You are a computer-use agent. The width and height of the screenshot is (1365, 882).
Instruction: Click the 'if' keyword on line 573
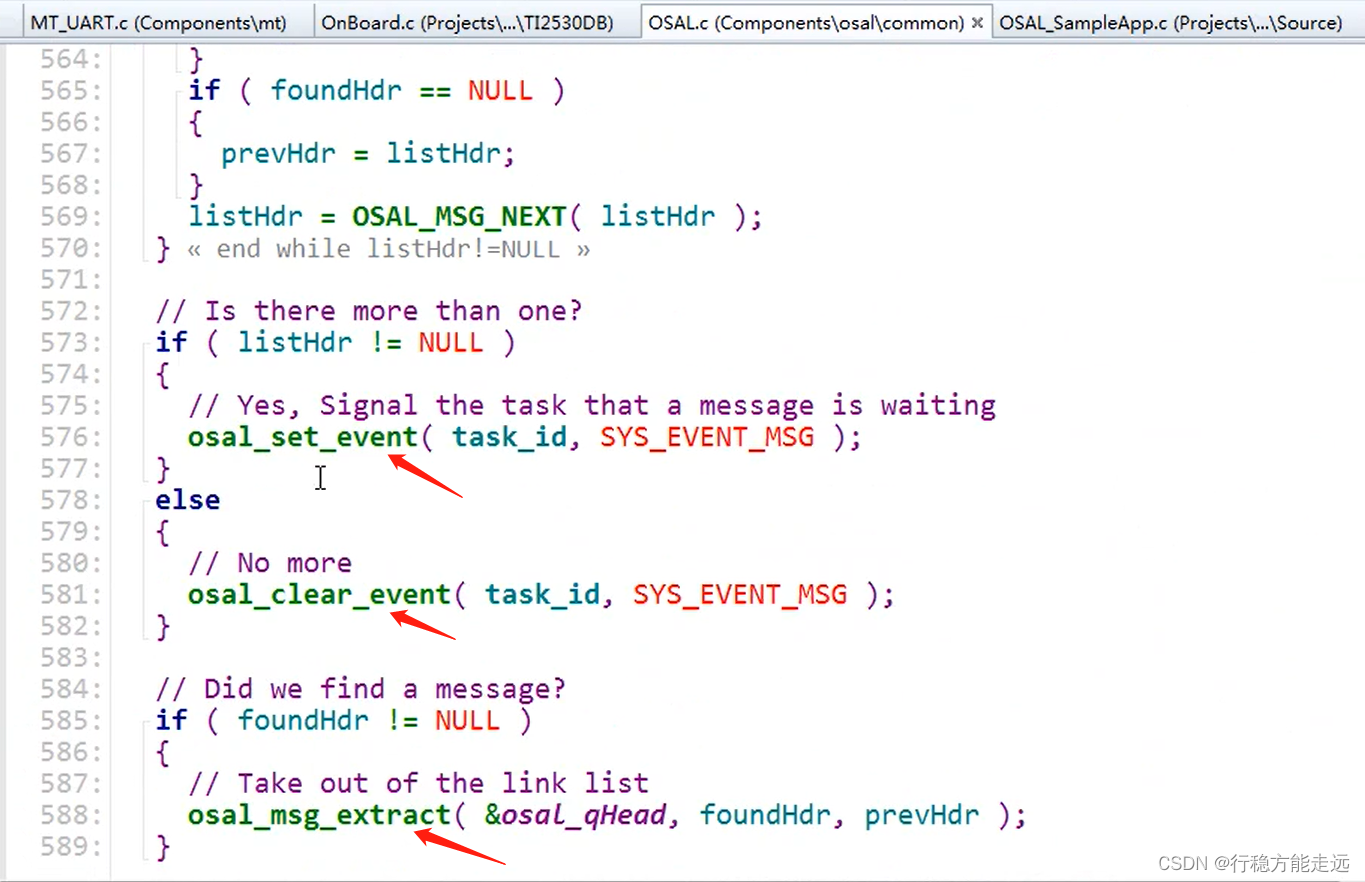tap(171, 343)
